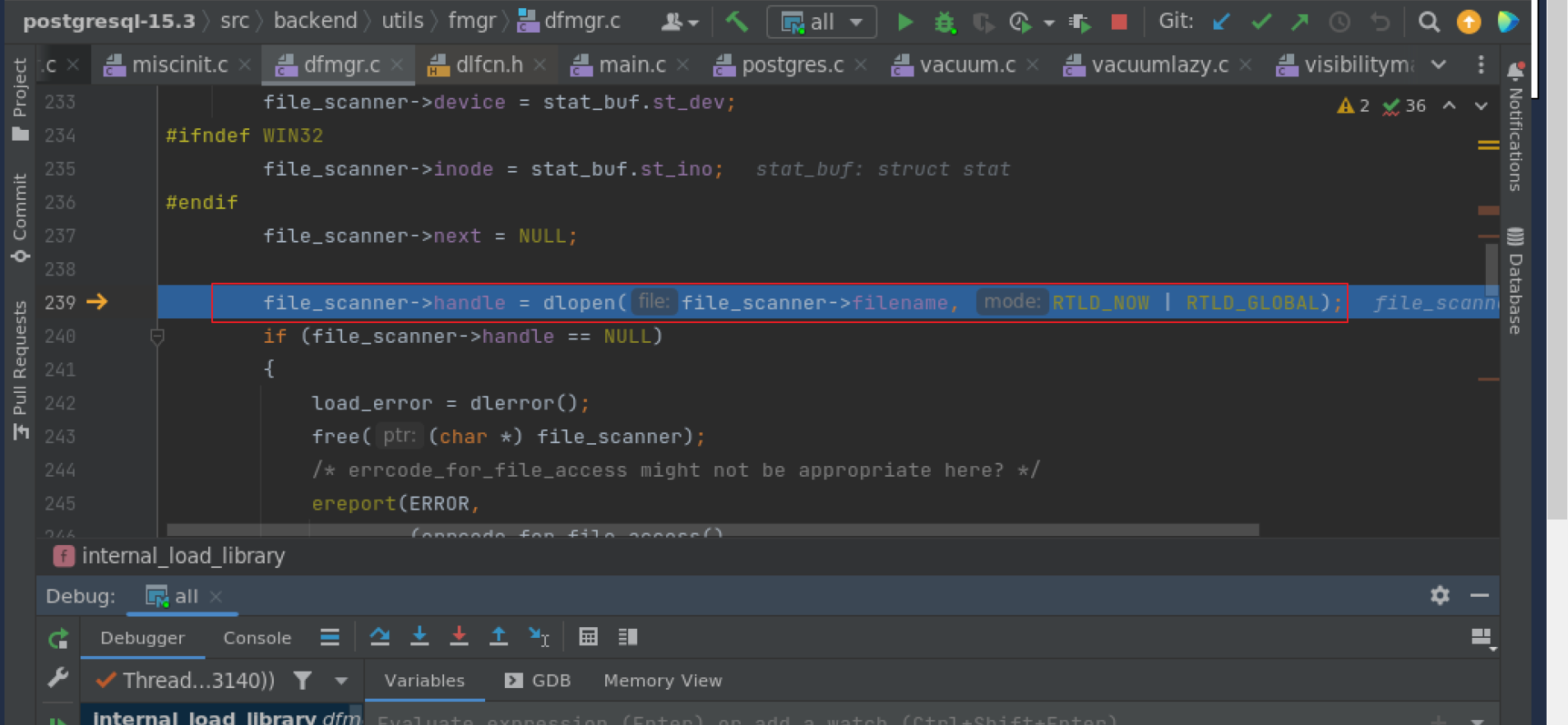
Task: Click the Run to Cursor debug icon
Action: pyautogui.click(x=539, y=636)
